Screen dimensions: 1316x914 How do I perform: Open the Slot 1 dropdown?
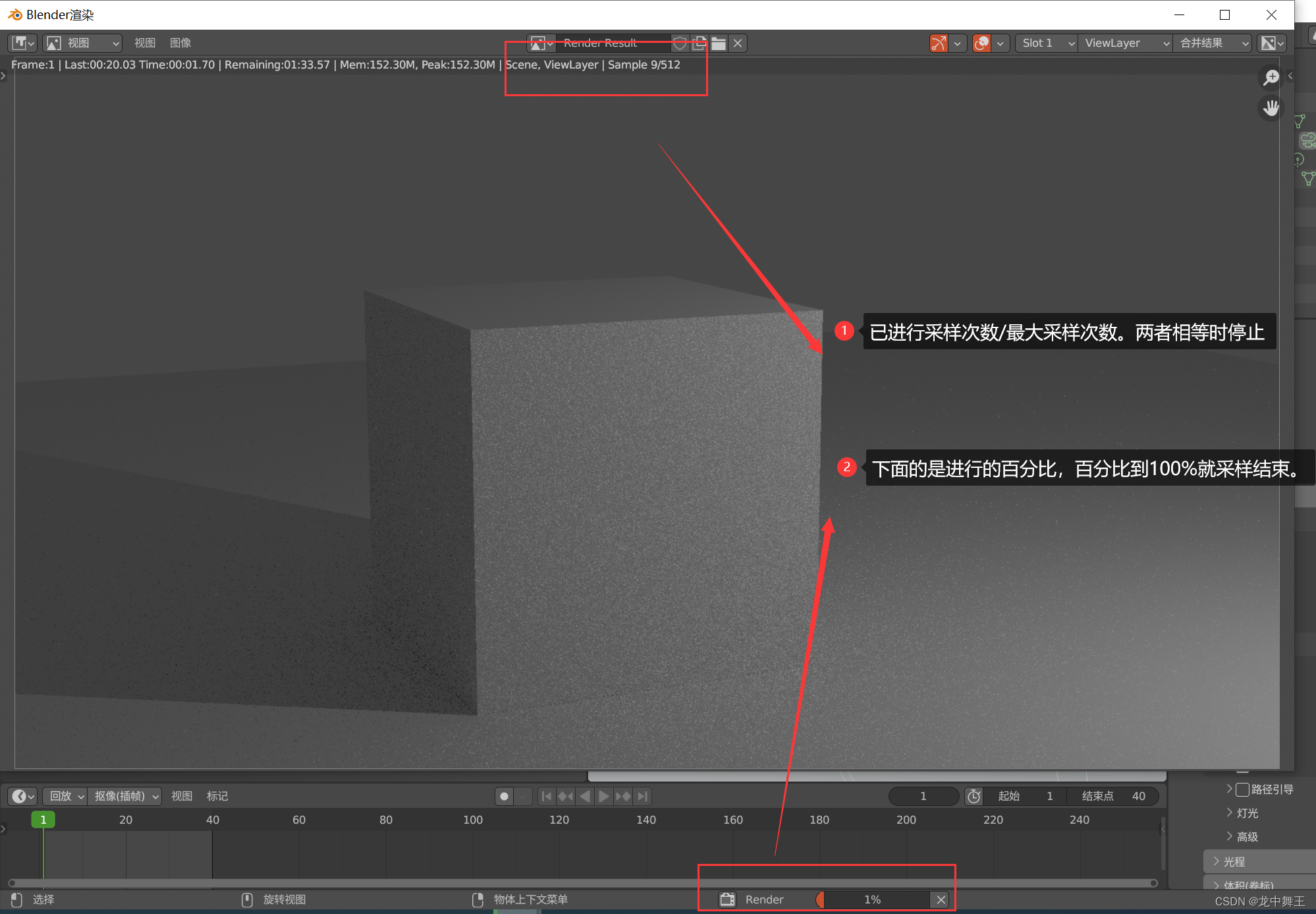coord(1047,43)
